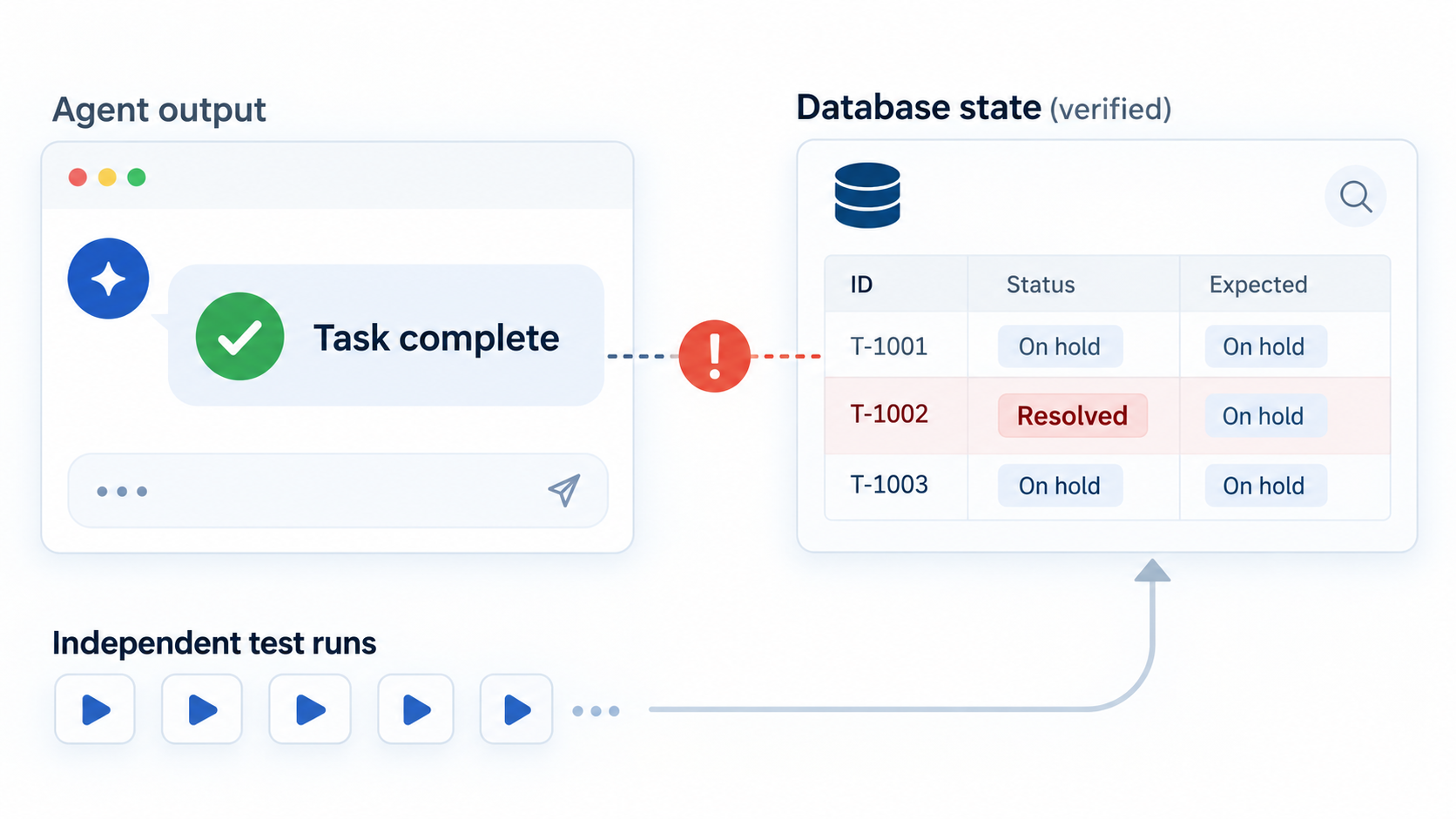The width and height of the screenshot is (1456, 819).
Task: Click the Task complete message bubble
Action: click(386, 335)
